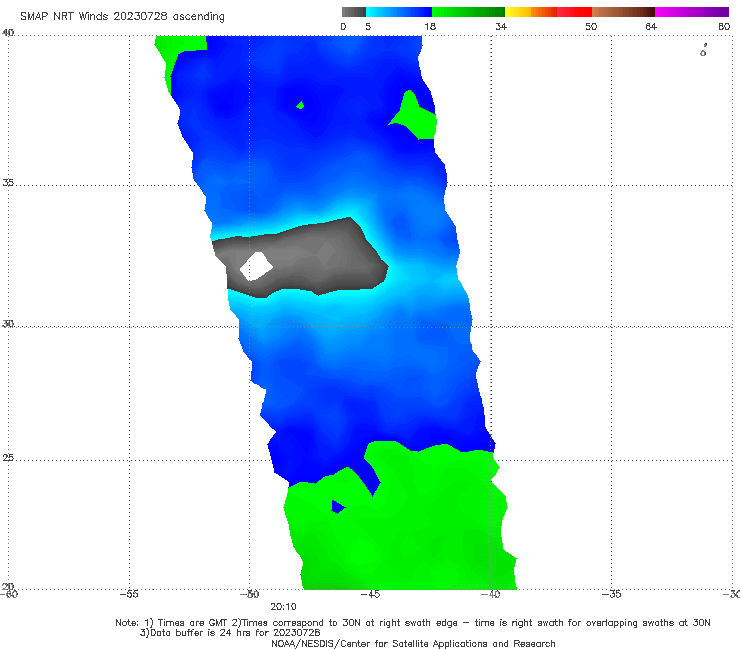Pick the magenta-purple colorbar segment
This screenshot has width=740, height=650.
coord(692,12)
